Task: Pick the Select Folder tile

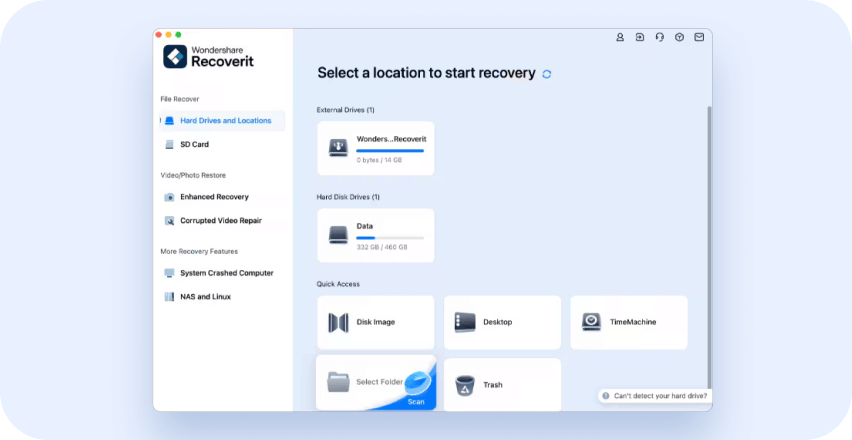Action: click(376, 382)
